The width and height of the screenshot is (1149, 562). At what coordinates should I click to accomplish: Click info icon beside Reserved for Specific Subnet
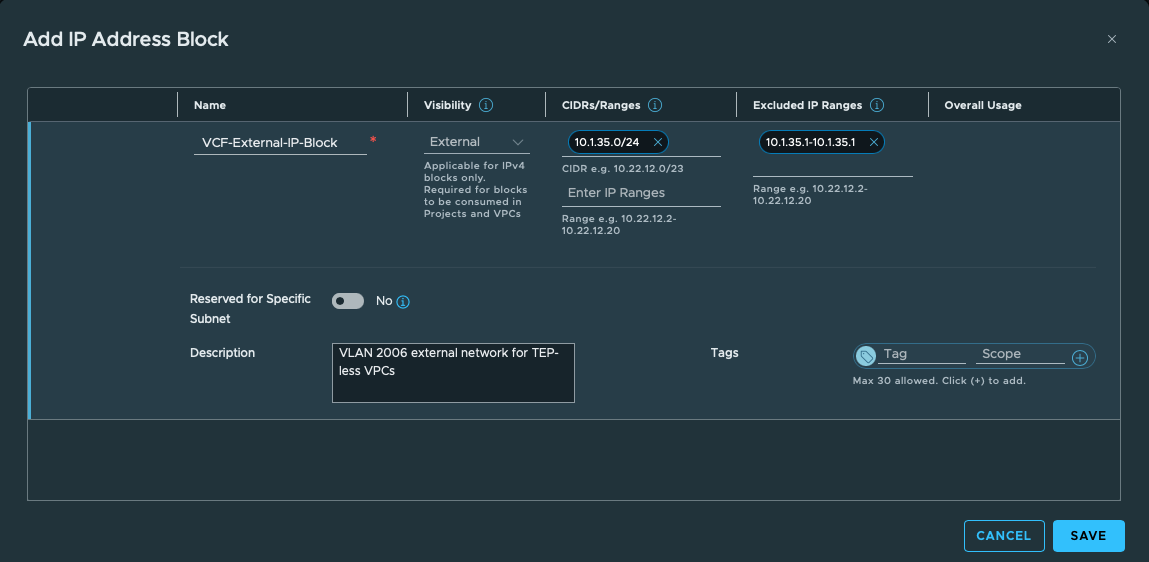click(403, 301)
